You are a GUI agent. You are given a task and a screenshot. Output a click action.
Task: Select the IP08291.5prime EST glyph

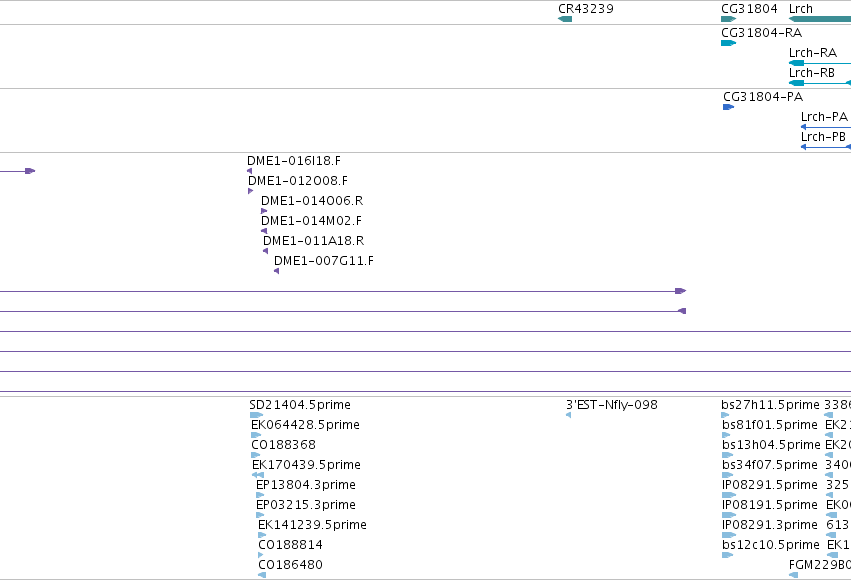729,495
